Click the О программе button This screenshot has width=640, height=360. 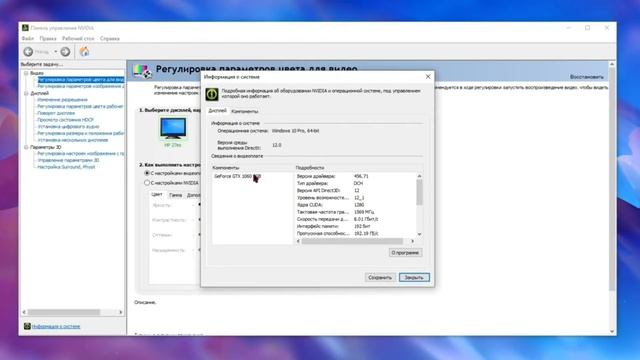pyautogui.click(x=405, y=253)
